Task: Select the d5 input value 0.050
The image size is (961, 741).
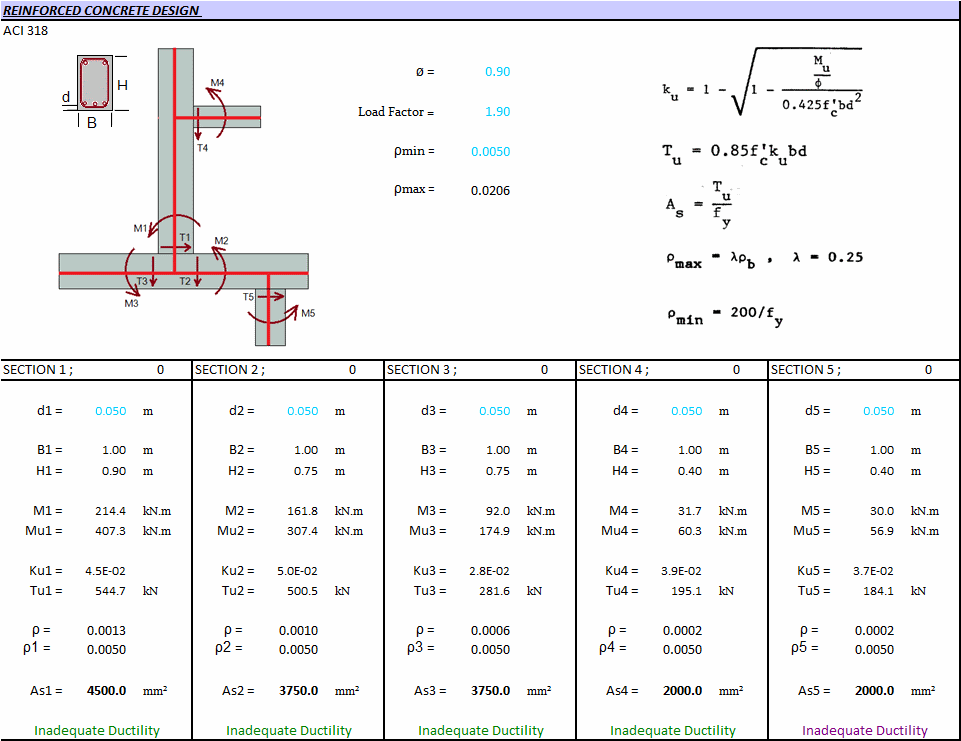Action: point(878,411)
